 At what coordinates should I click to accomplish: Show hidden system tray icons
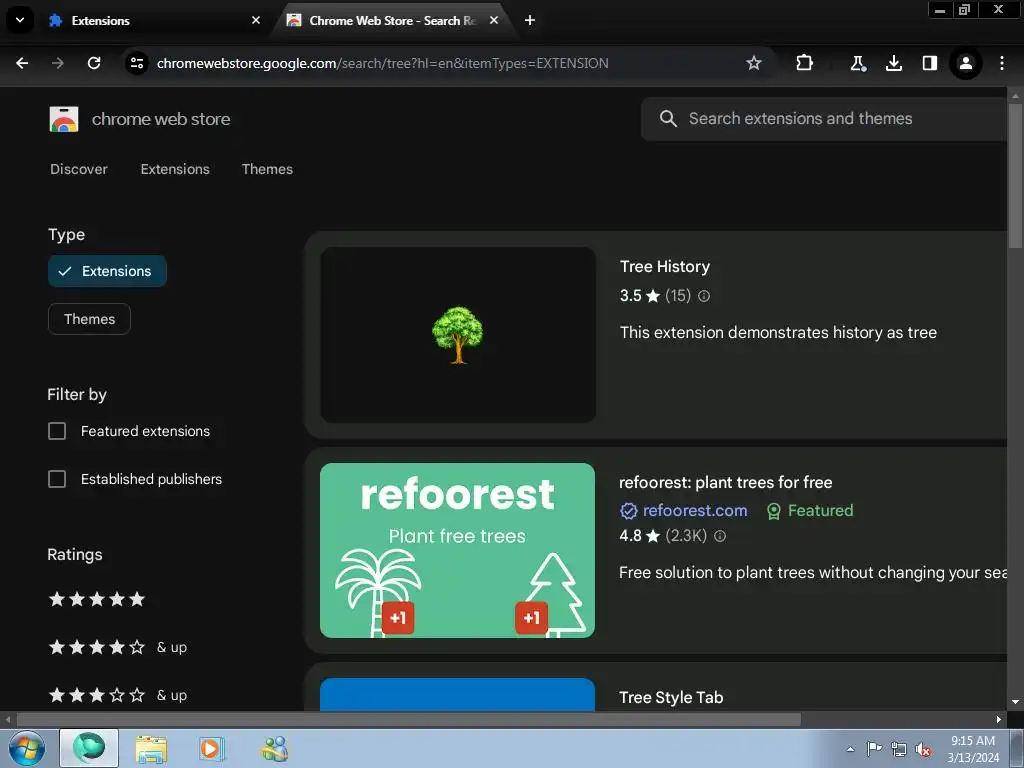pos(850,749)
